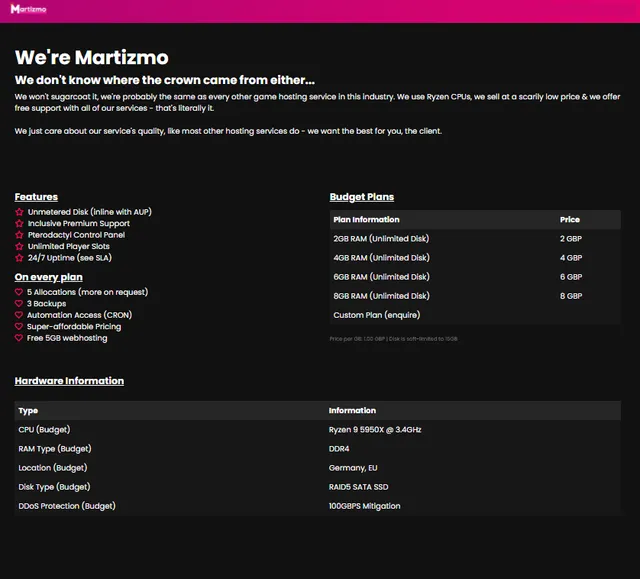Click the Pterodactyl Control Panel text
The width and height of the screenshot is (640, 579).
pyautogui.click(x=76, y=235)
